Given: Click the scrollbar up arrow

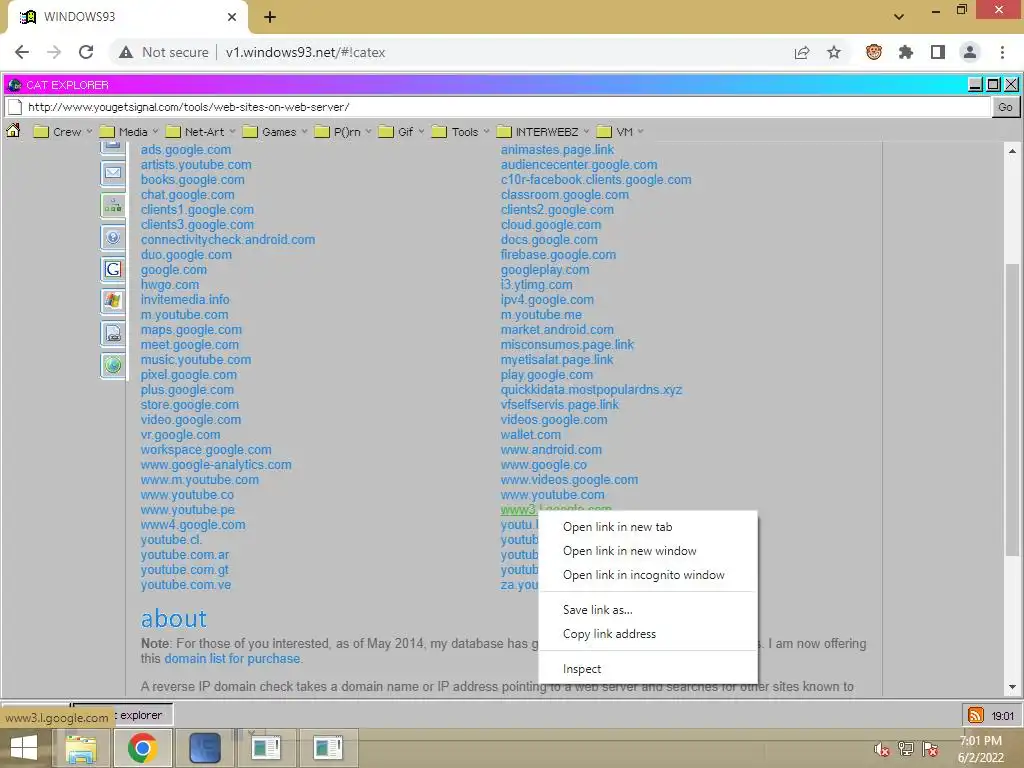Looking at the screenshot, I should (1012, 152).
